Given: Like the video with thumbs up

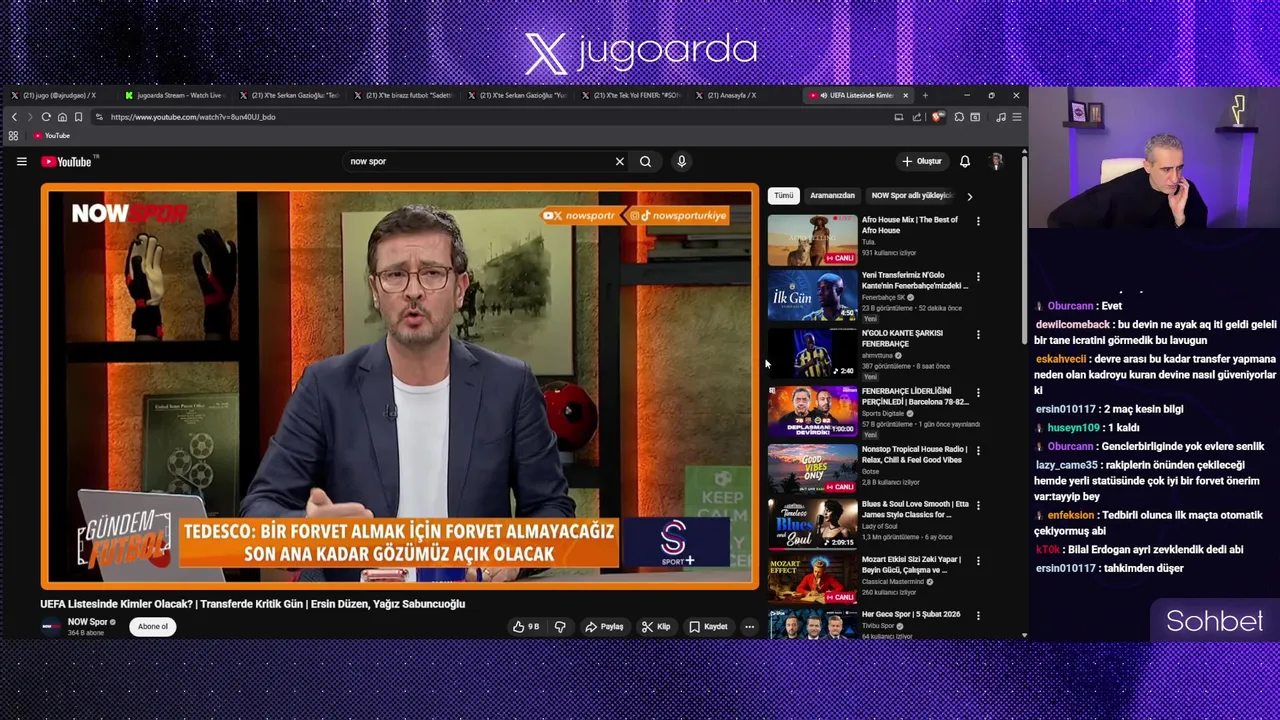Looking at the screenshot, I should pyautogui.click(x=526, y=626).
